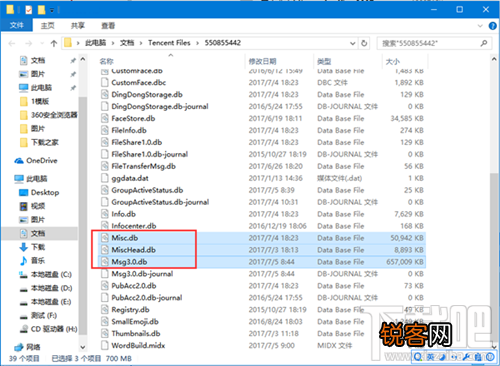
Task: Sort by 类型 column header
Action: (x=324, y=61)
